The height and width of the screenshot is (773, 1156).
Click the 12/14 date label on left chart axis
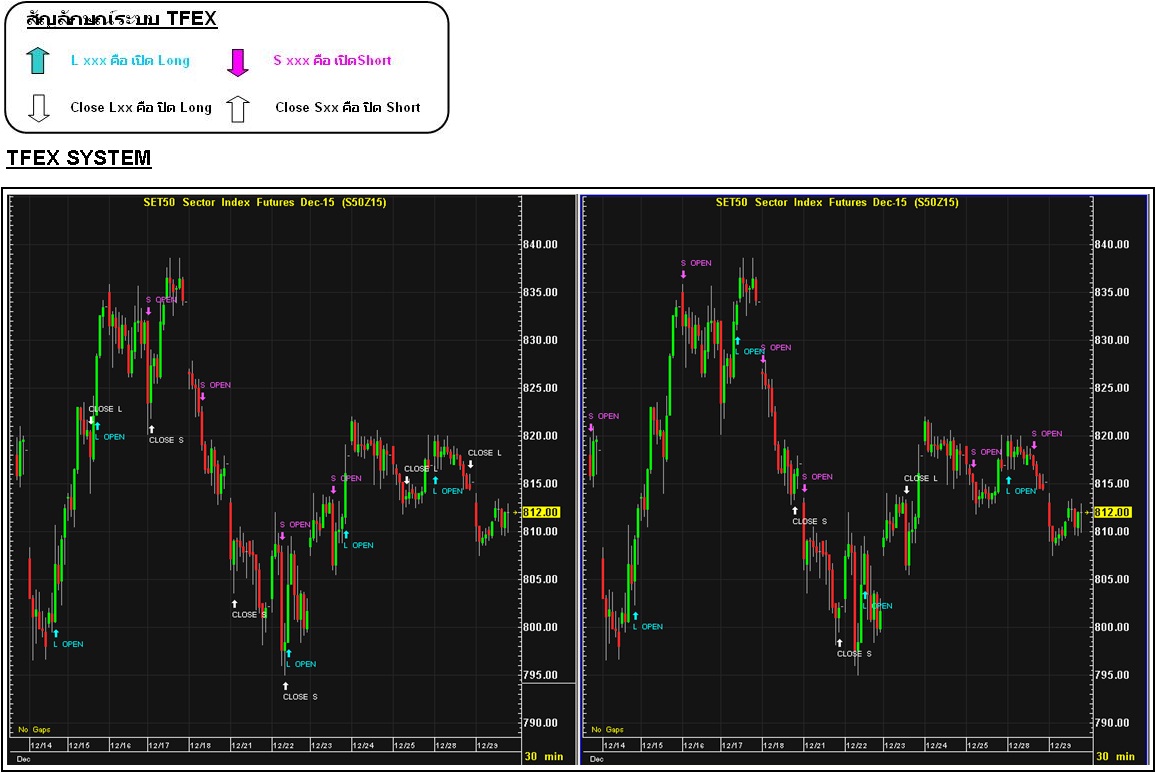[x=41, y=745]
